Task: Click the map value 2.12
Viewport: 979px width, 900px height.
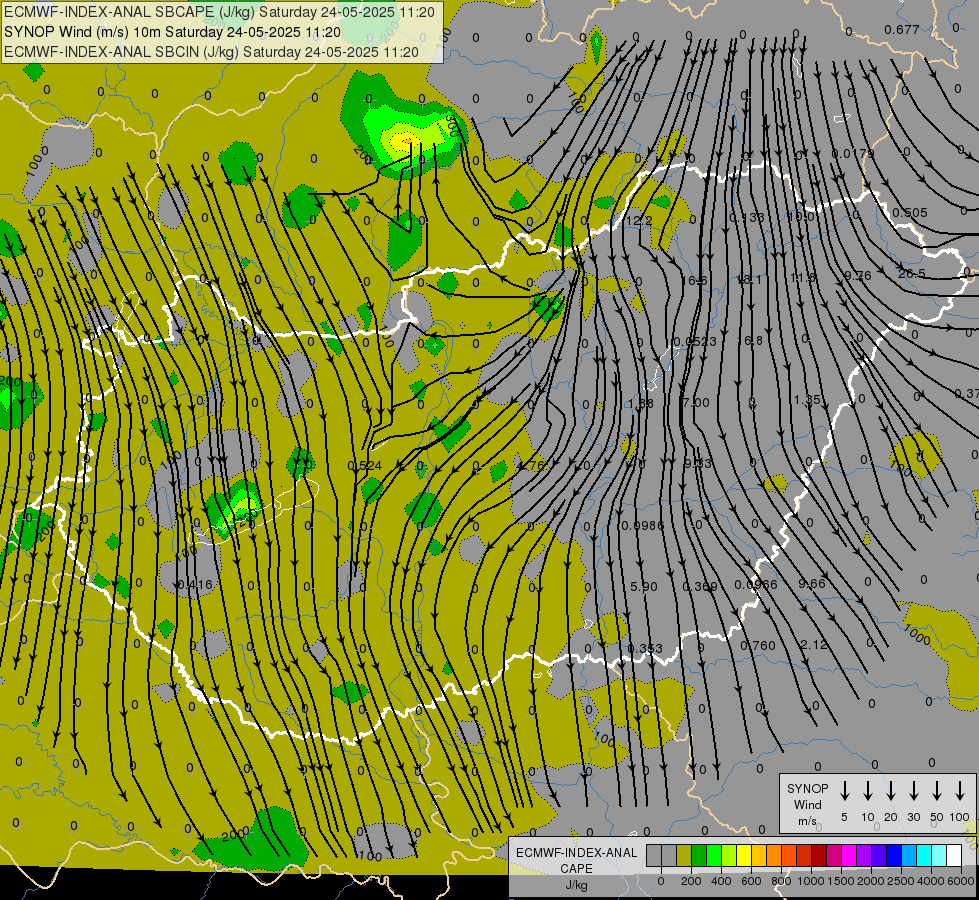Action: tap(814, 645)
